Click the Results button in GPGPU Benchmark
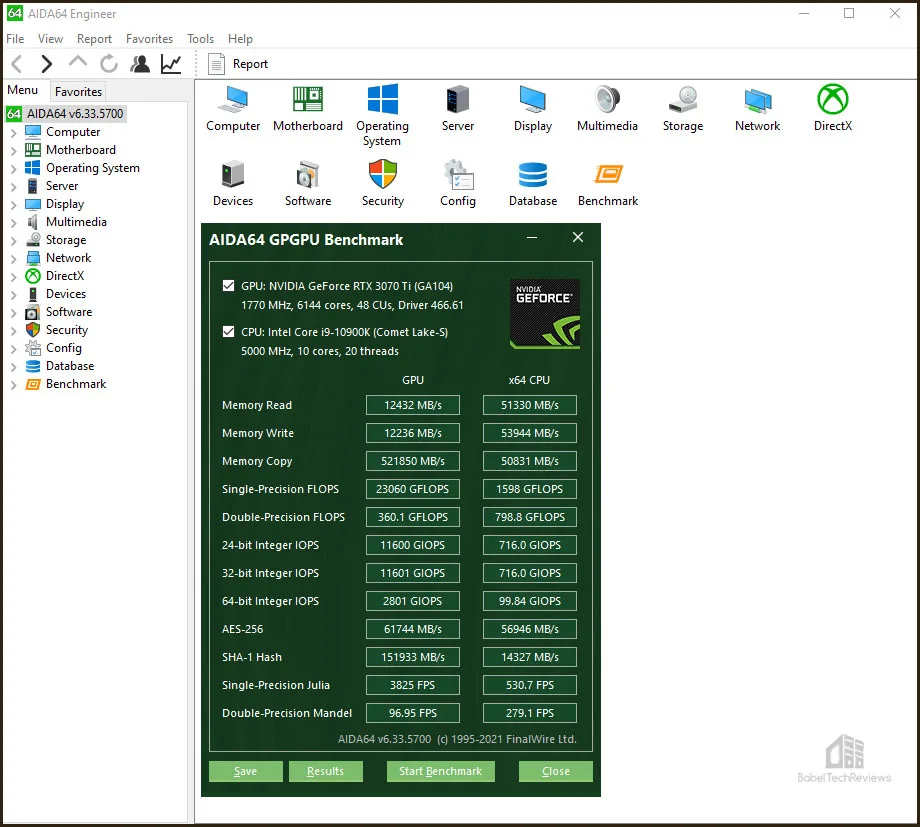 pos(326,771)
